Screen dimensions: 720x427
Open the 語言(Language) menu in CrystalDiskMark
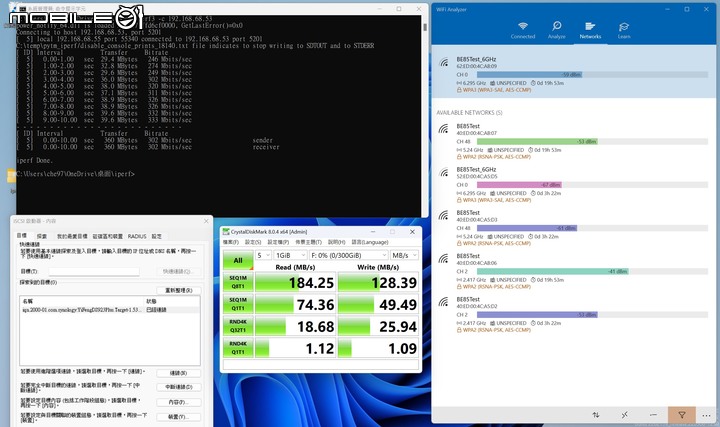tap(370, 242)
